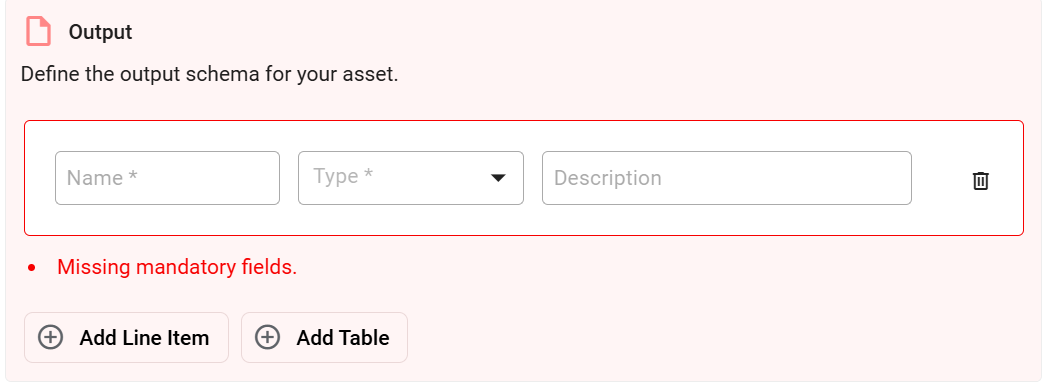Click the trash icon to delete the row
Viewport: 1042px width, 391px height.
[x=981, y=180]
